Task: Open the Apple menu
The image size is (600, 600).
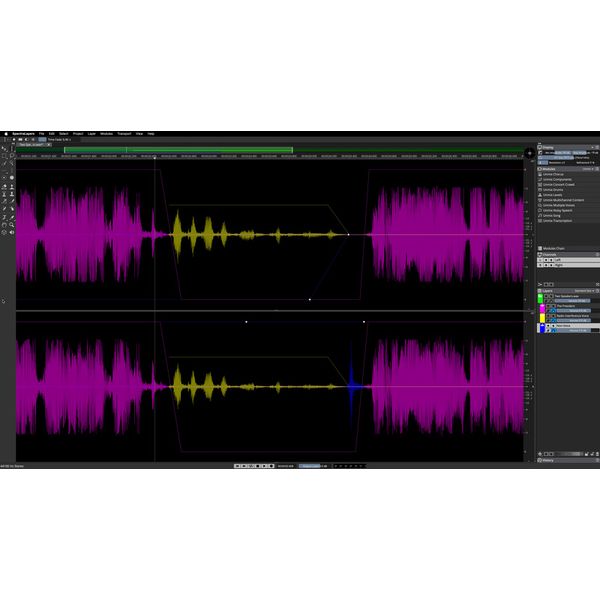Action: point(6,134)
